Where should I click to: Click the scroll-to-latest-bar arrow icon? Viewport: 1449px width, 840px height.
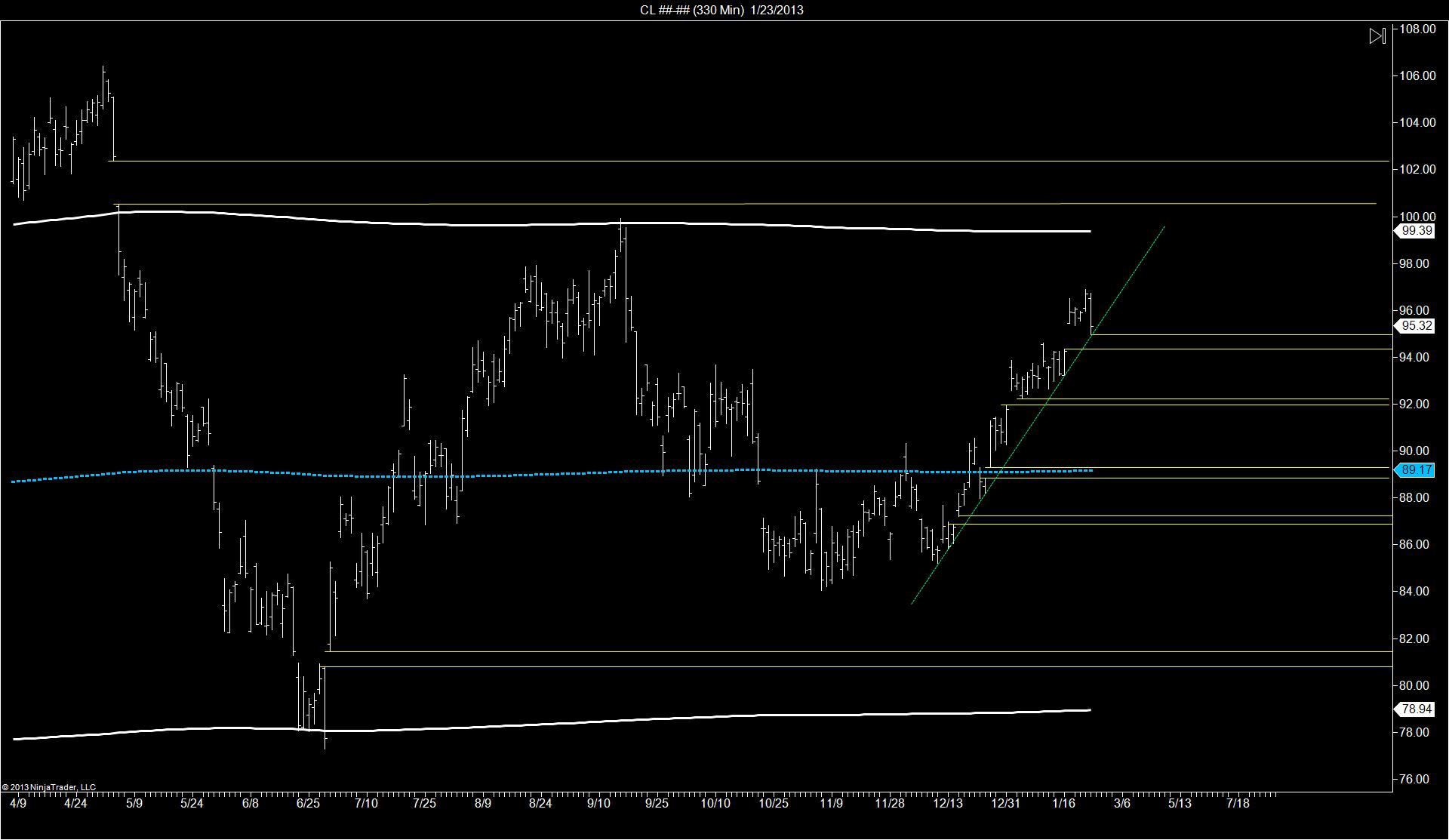[x=1377, y=35]
